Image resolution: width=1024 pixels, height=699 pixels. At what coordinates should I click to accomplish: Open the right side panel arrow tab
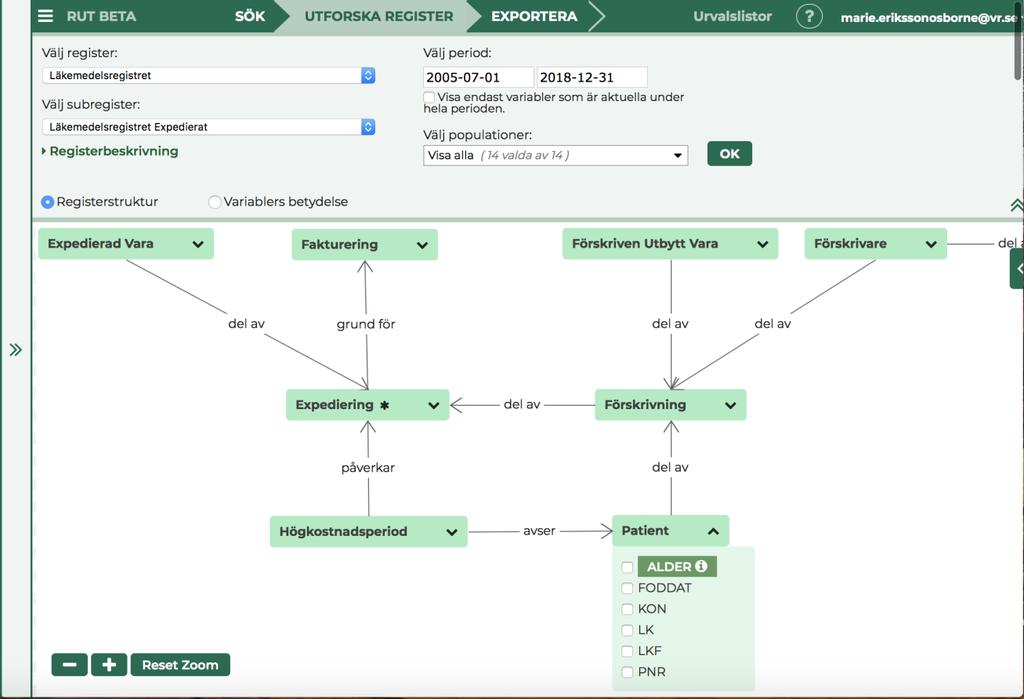[x=1017, y=268]
